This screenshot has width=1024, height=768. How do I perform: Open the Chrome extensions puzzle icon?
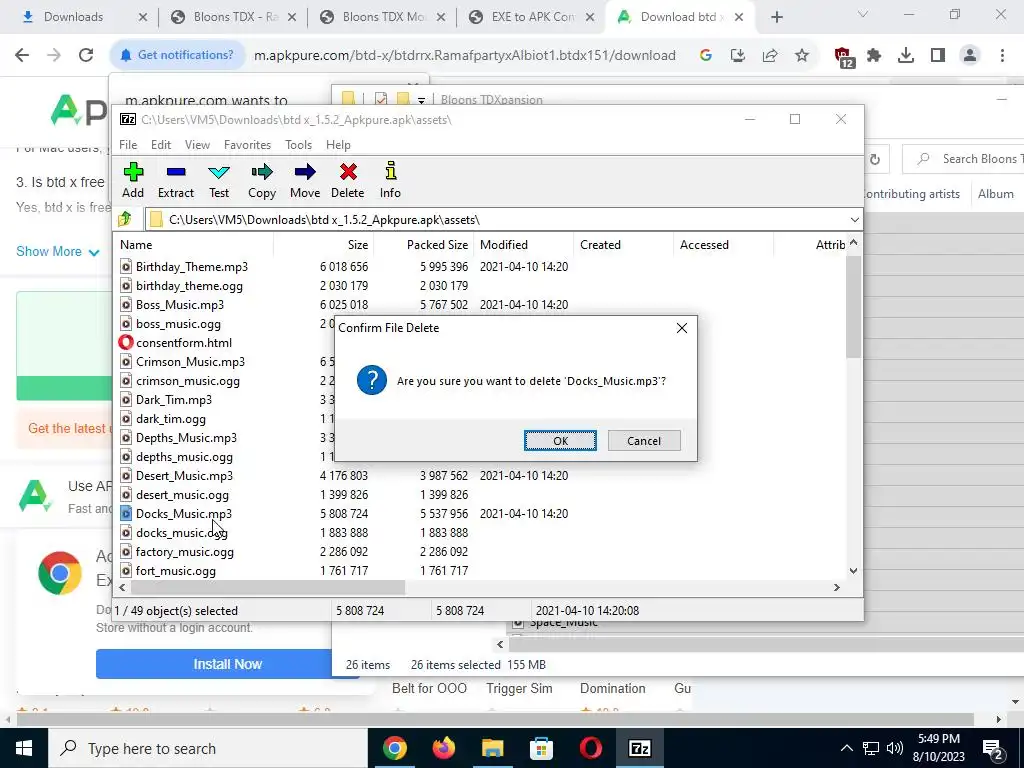click(874, 56)
